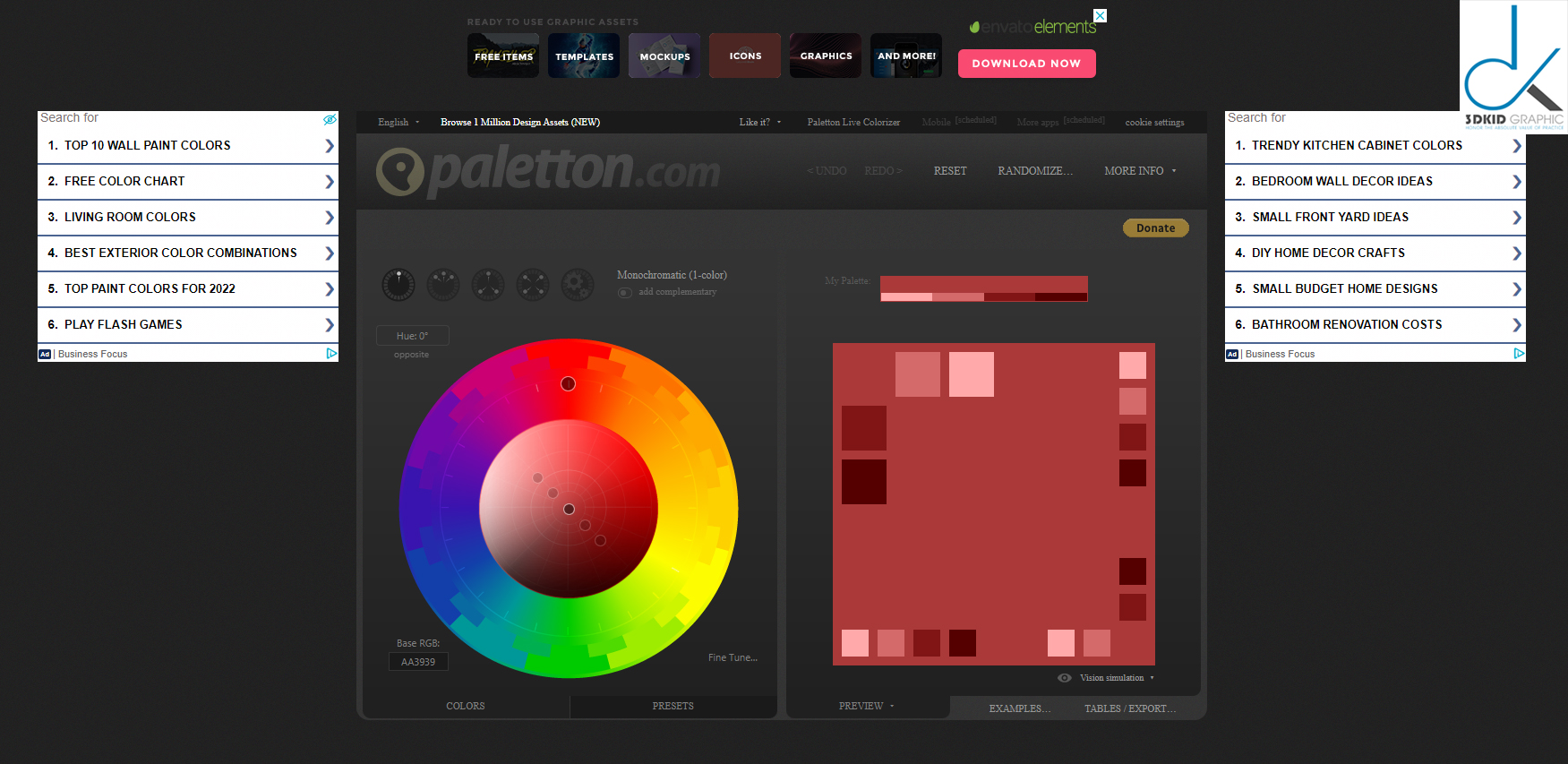This screenshot has height=764, width=1568.
Task: Open the 3DKID Graphic logo ad
Action: 1513,67
